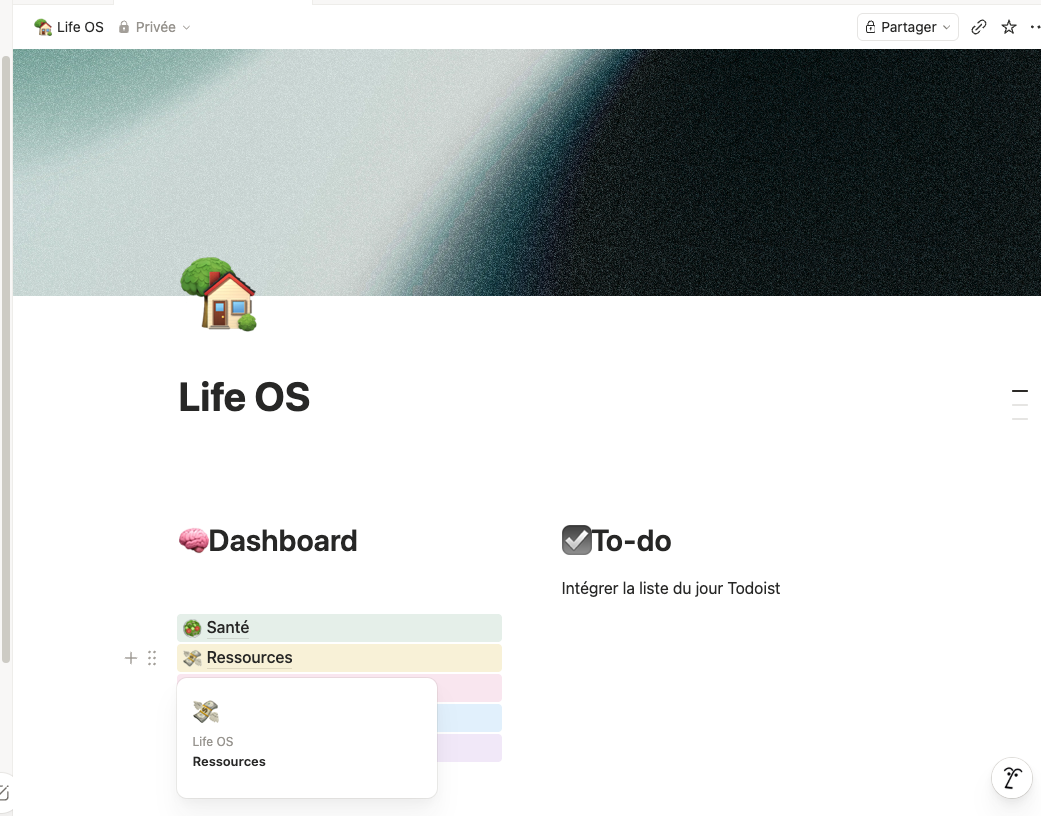Click 'Intégrer la liste du jour Todoist' text

[x=671, y=588]
